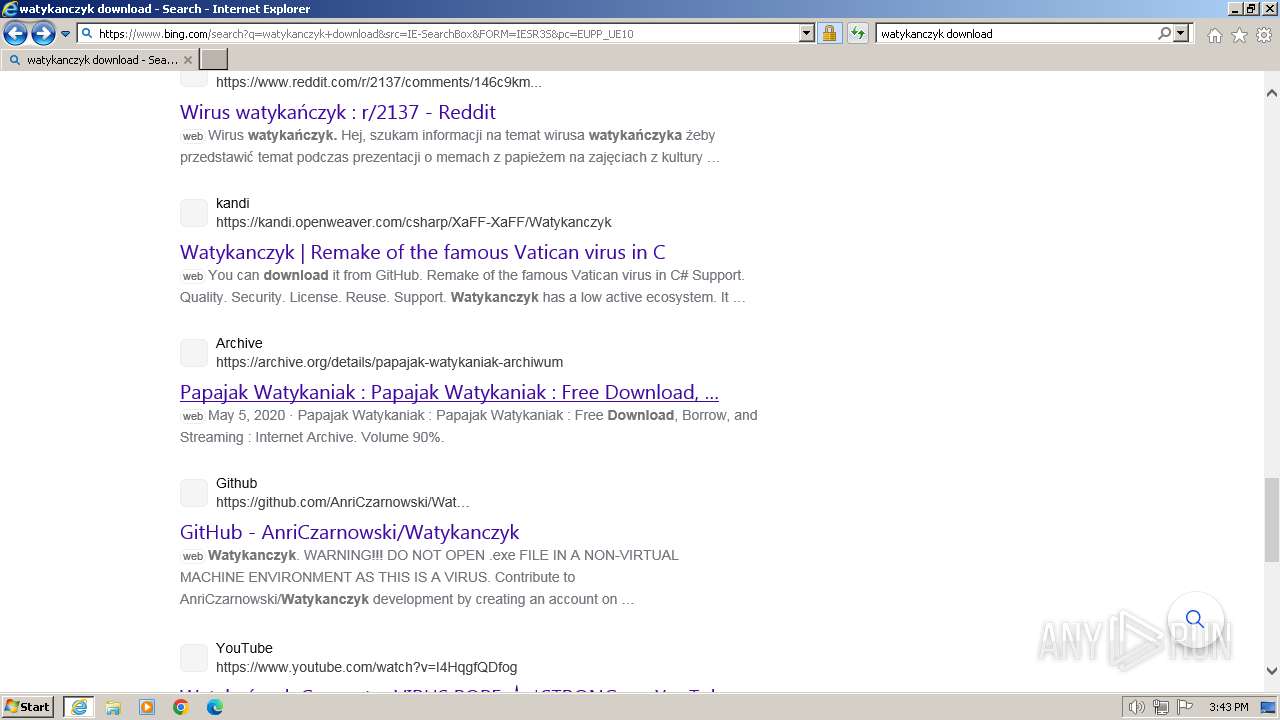Image resolution: width=1280 pixels, height=720 pixels.
Task: Click the floating blue search magnifier button
Action: tap(1195, 619)
